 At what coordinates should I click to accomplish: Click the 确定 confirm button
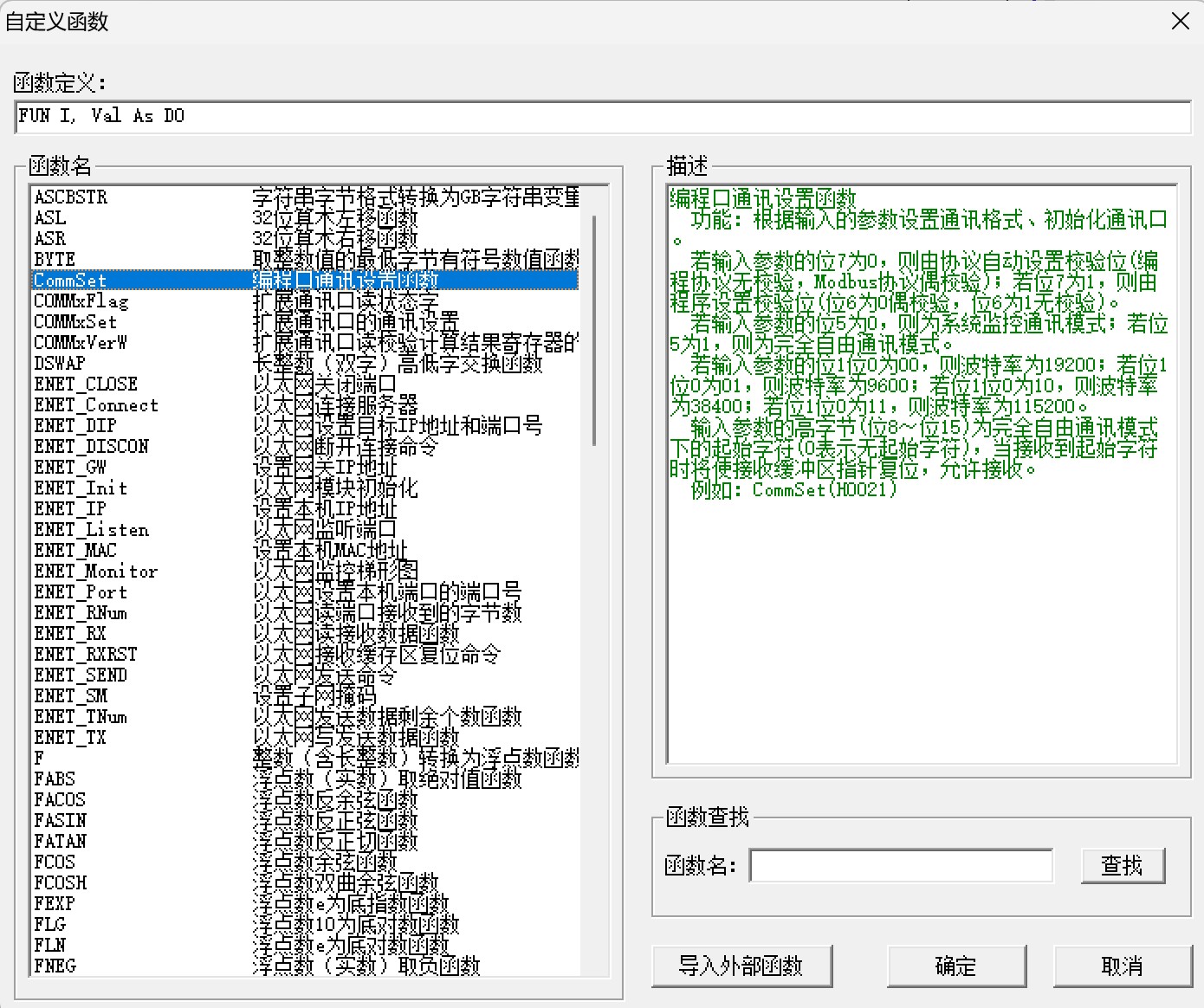956,966
